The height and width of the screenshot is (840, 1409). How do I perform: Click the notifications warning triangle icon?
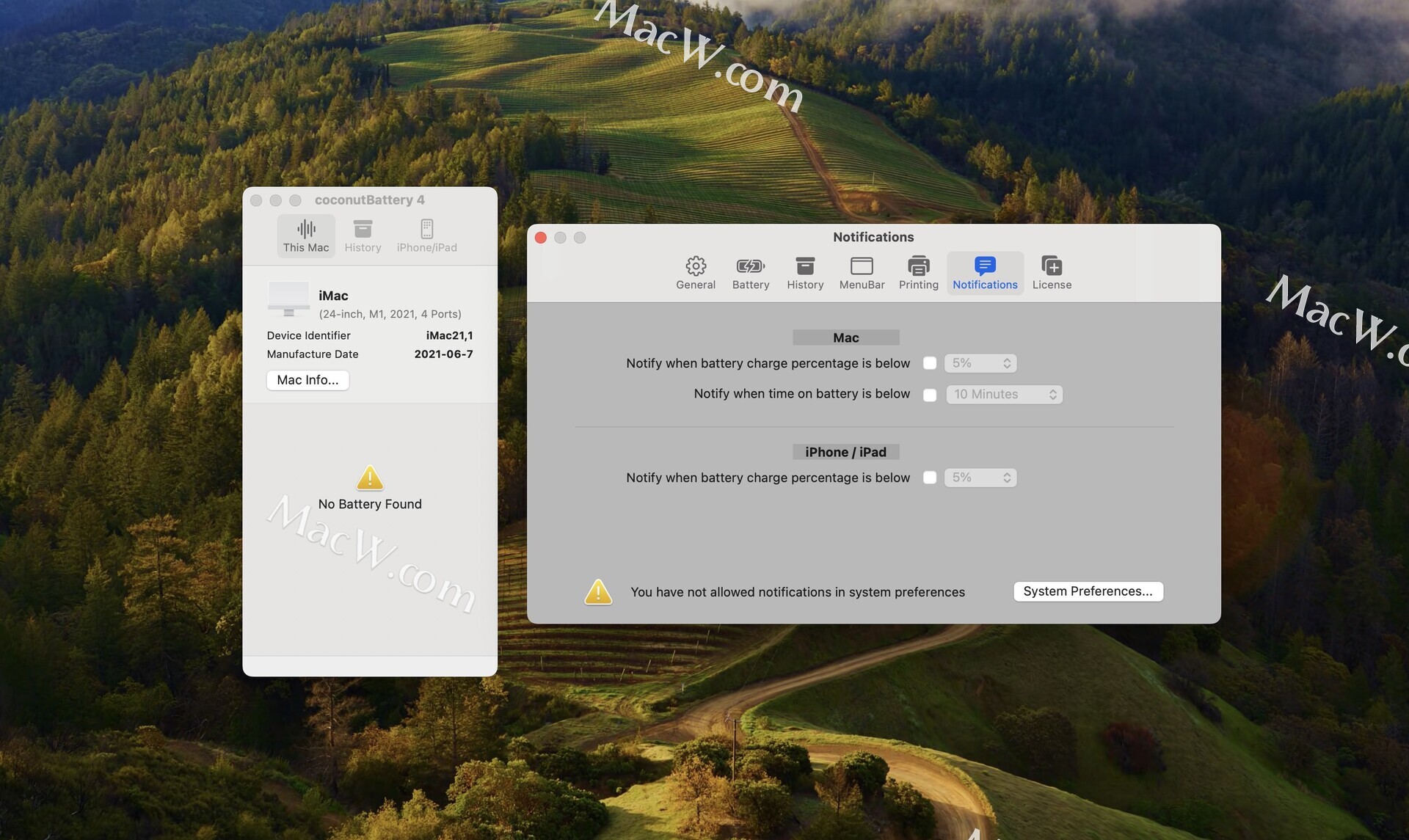click(598, 592)
